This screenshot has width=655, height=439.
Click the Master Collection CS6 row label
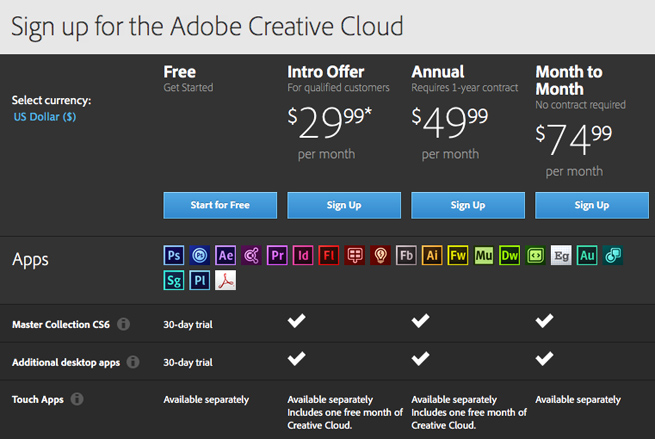pos(61,324)
